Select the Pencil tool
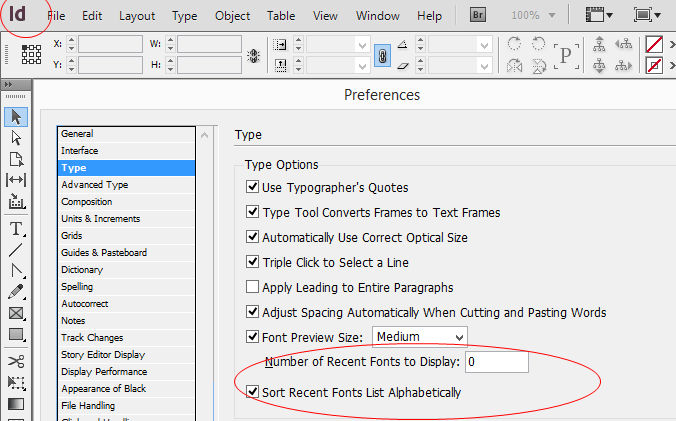The width and height of the screenshot is (676, 421). (x=16, y=292)
